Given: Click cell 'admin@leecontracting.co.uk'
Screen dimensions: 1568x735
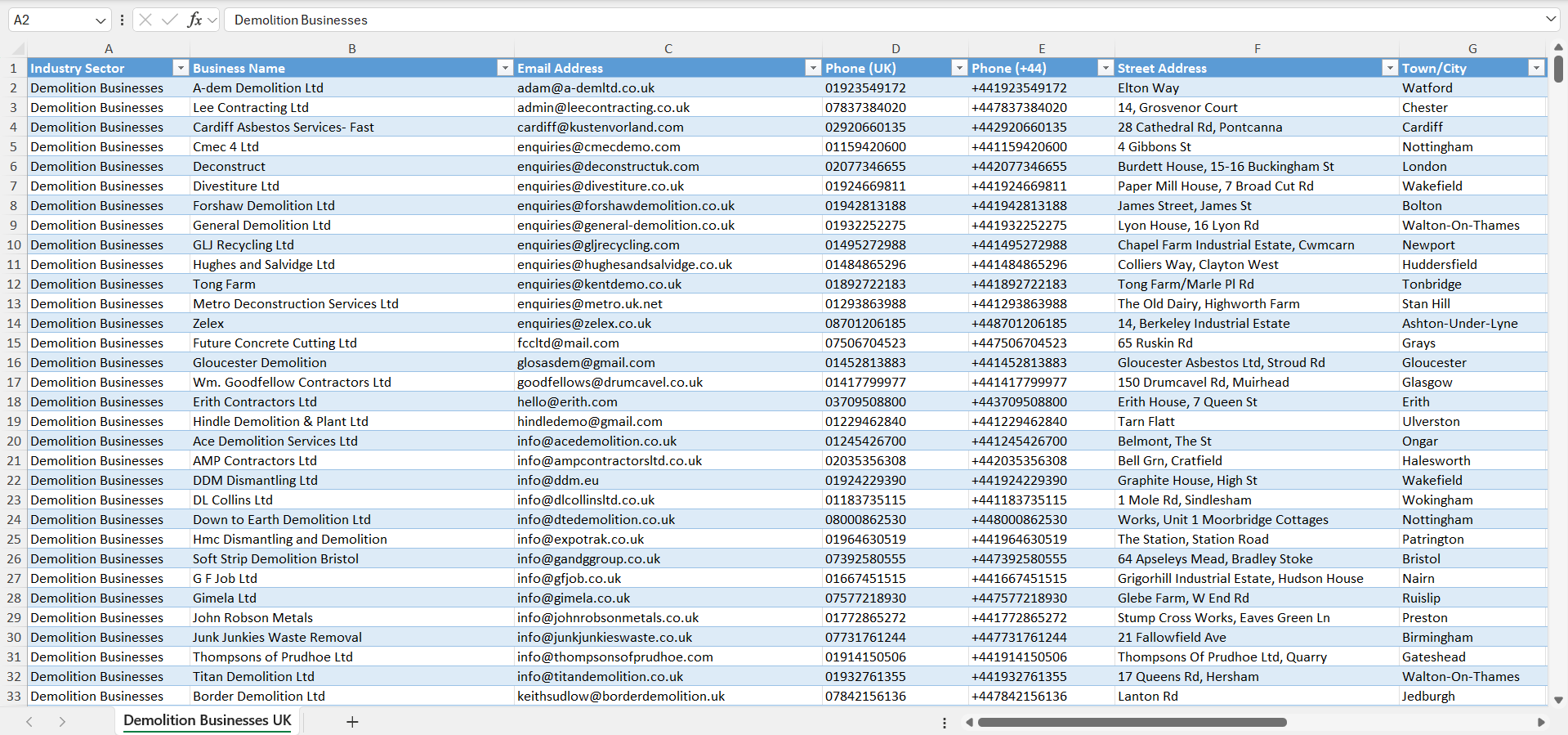Looking at the screenshot, I should tap(668, 107).
